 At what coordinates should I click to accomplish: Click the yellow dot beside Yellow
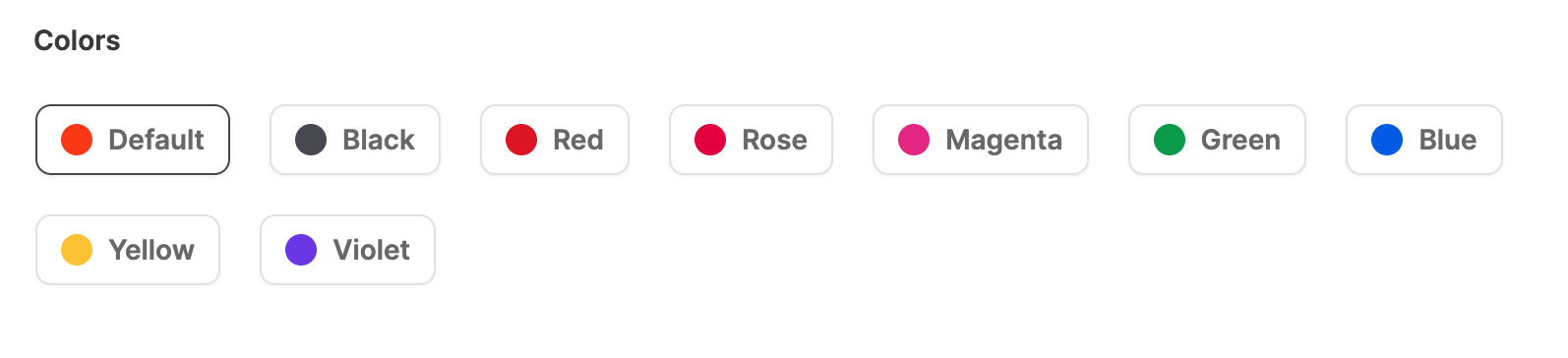[77, 250]
